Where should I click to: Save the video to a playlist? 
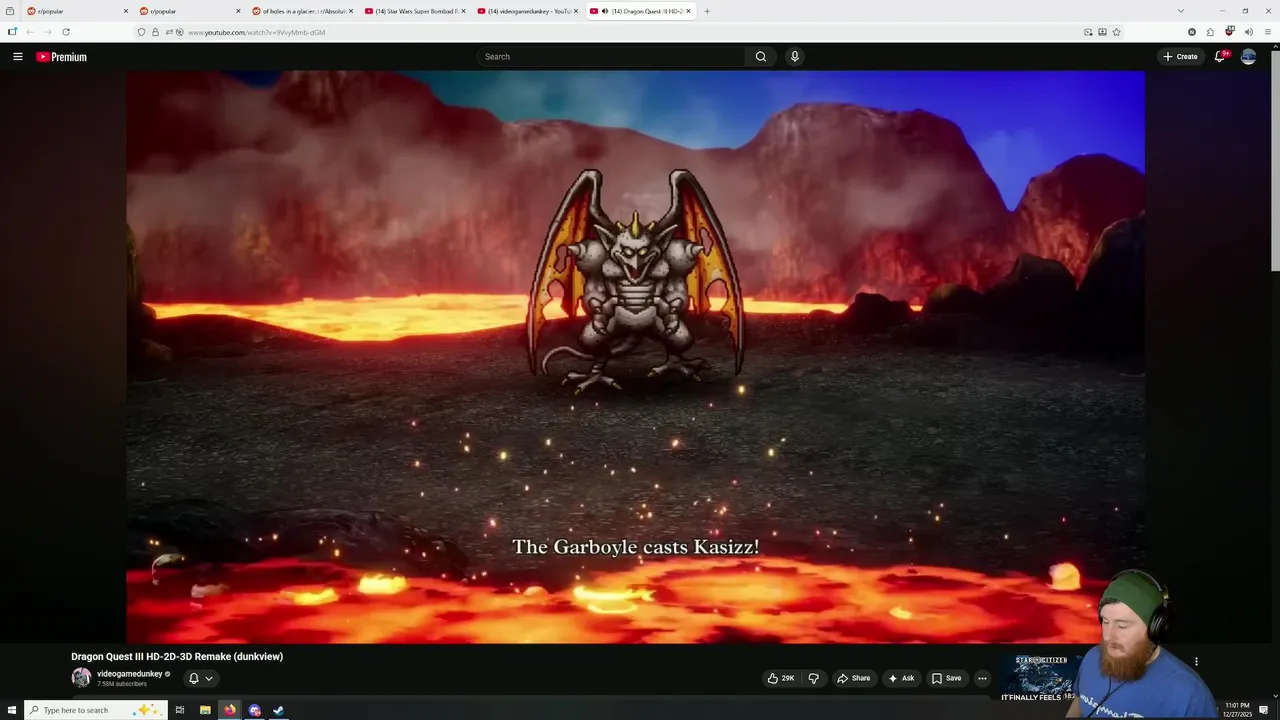(x=946, y=678)
